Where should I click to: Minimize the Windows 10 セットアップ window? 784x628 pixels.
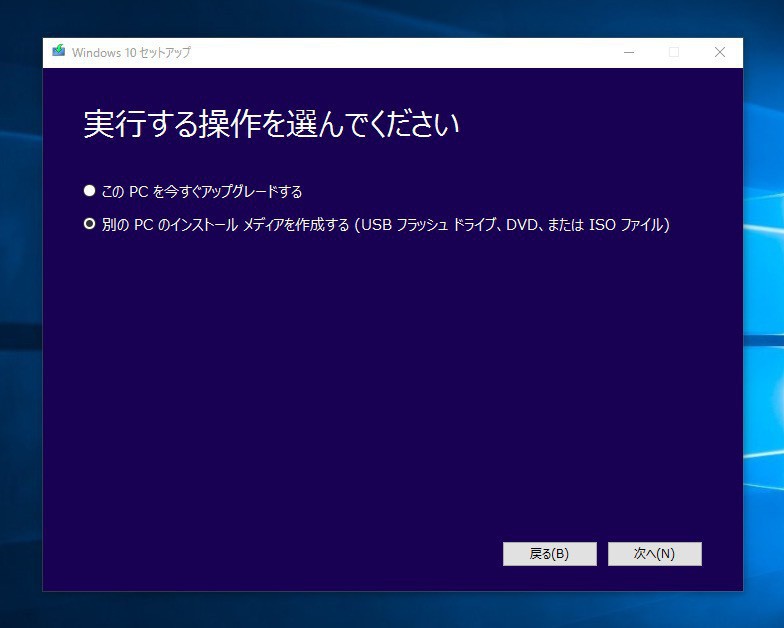point(629,52)
